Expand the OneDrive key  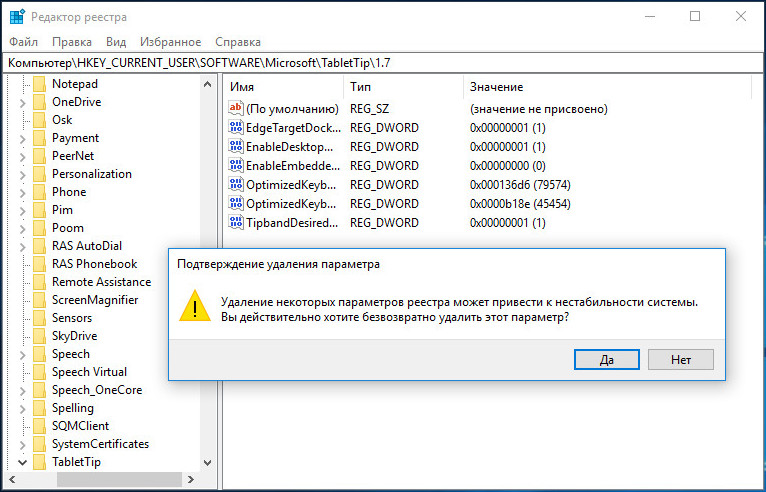point(22,103)
